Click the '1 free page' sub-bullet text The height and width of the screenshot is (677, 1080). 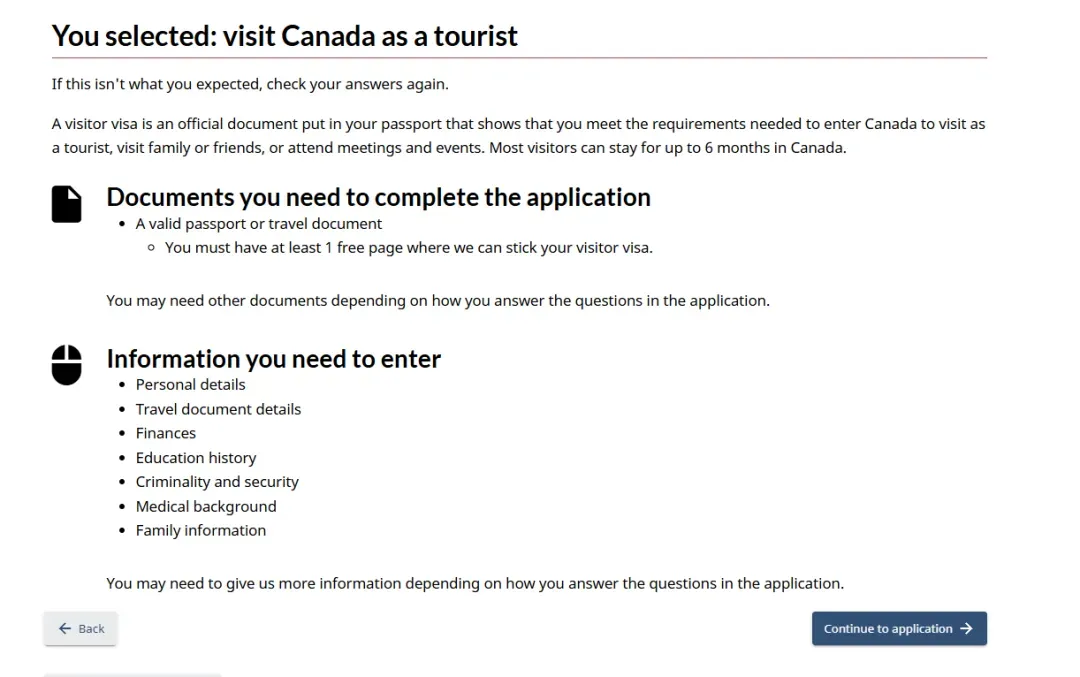click(408, 248)
